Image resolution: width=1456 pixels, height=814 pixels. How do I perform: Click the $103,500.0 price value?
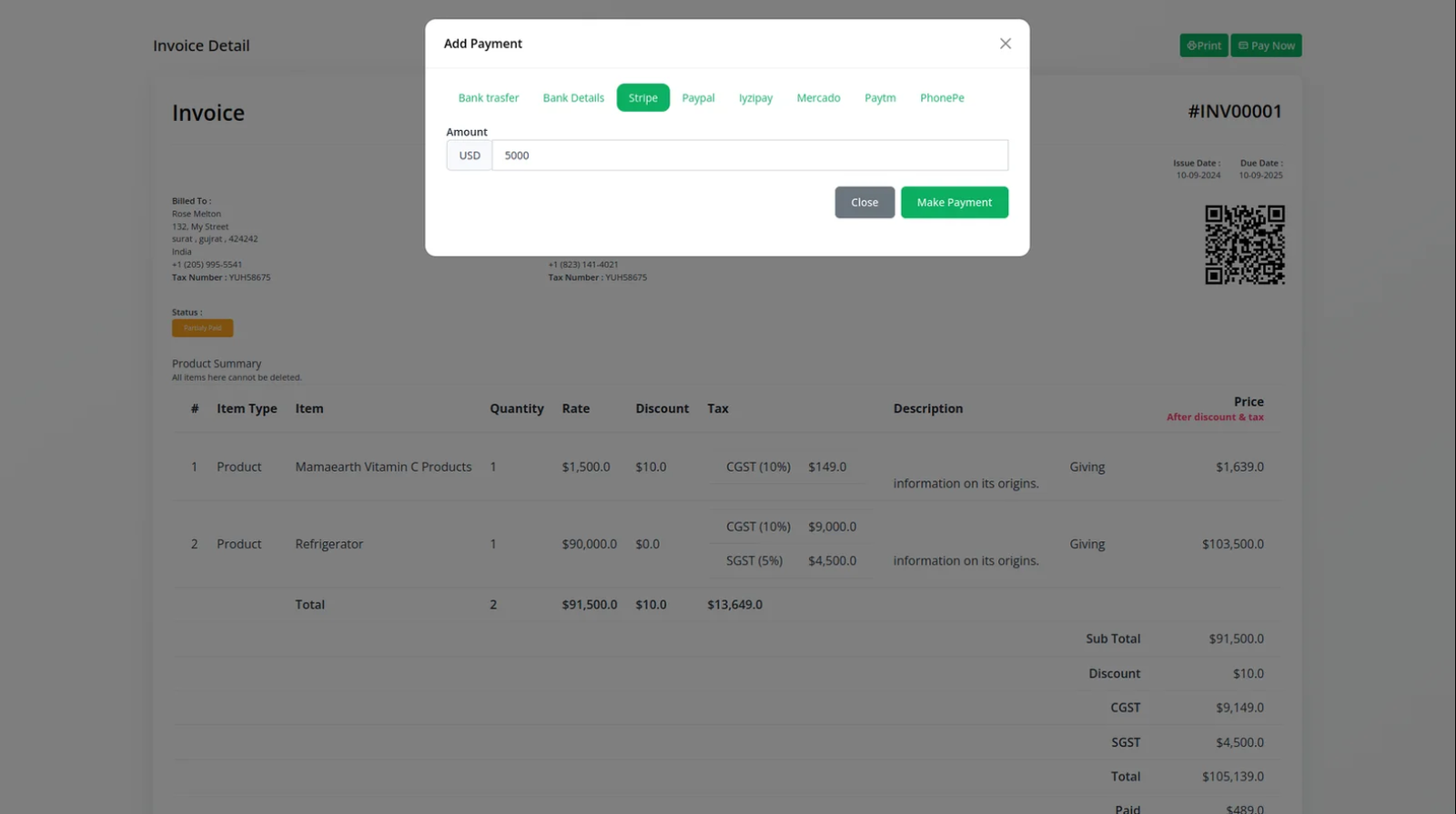coord(1233,544)
